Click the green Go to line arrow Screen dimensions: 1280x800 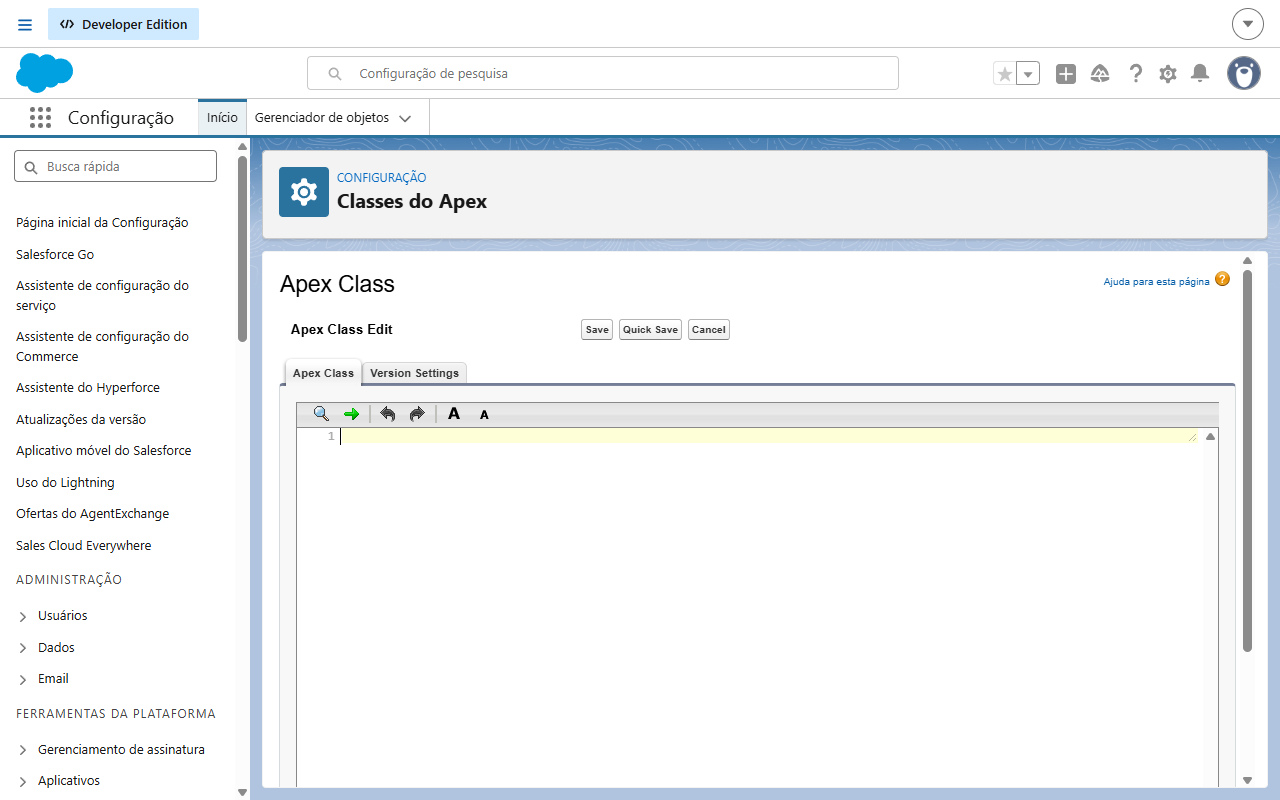351,414
